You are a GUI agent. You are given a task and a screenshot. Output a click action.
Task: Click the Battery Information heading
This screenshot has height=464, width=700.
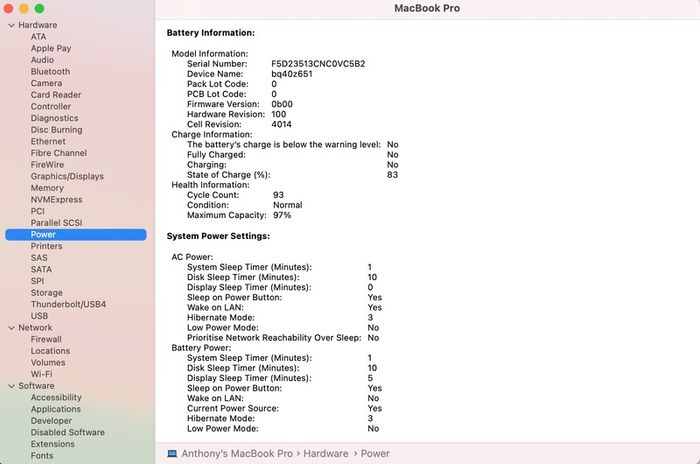211,33
